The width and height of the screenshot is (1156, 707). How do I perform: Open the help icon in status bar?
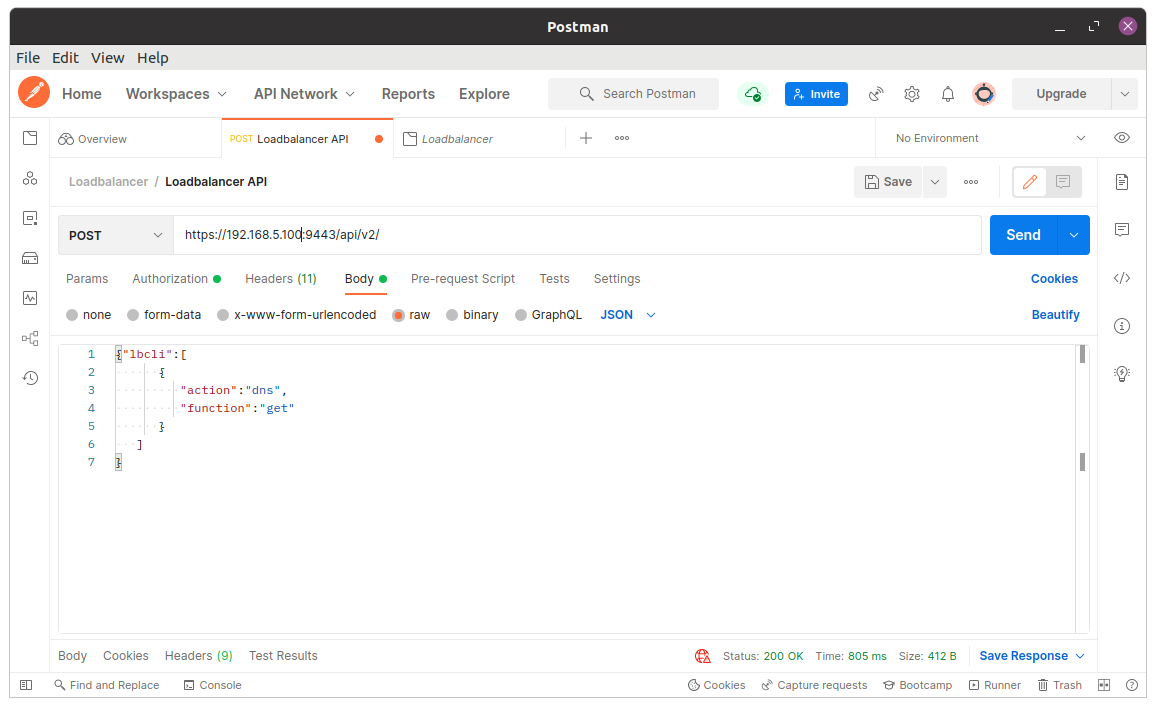click(x=1132, y=685)
